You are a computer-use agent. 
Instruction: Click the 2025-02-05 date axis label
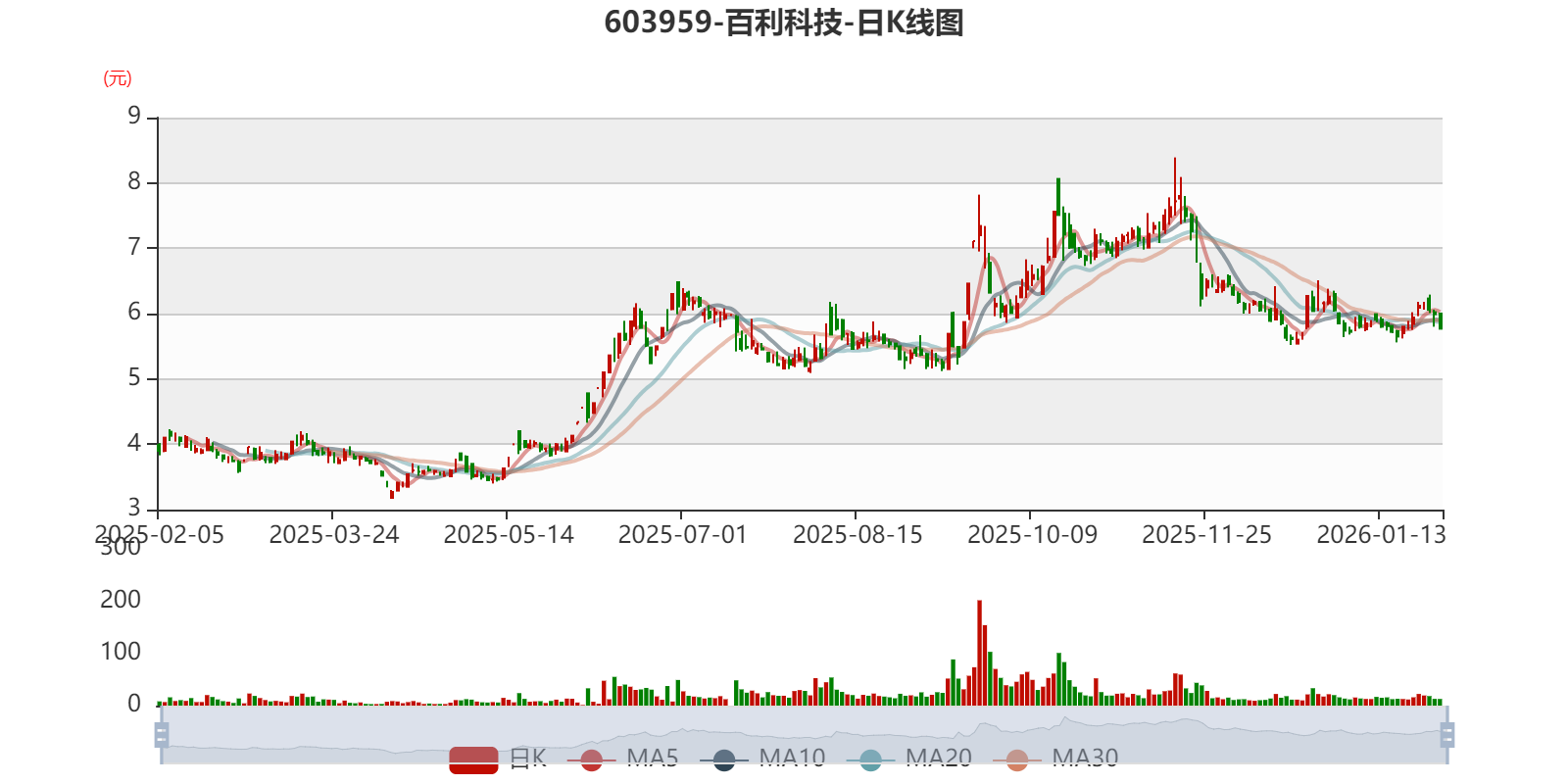(x=160, y=534)
